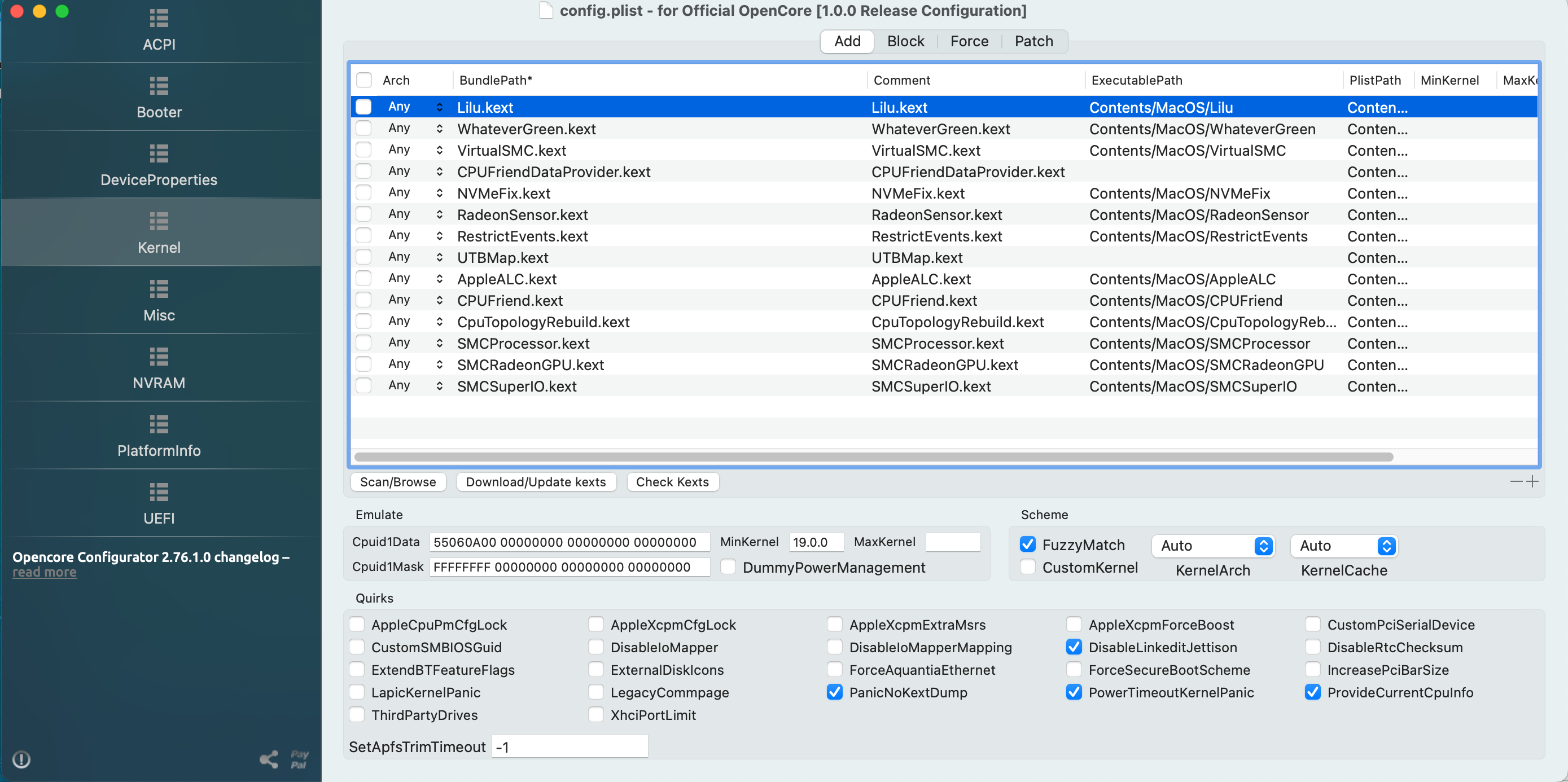Enable the CustomKernel checkbox
Image resolution: width=1568 pixels, height=782 pixels.
coord(1027,566)
